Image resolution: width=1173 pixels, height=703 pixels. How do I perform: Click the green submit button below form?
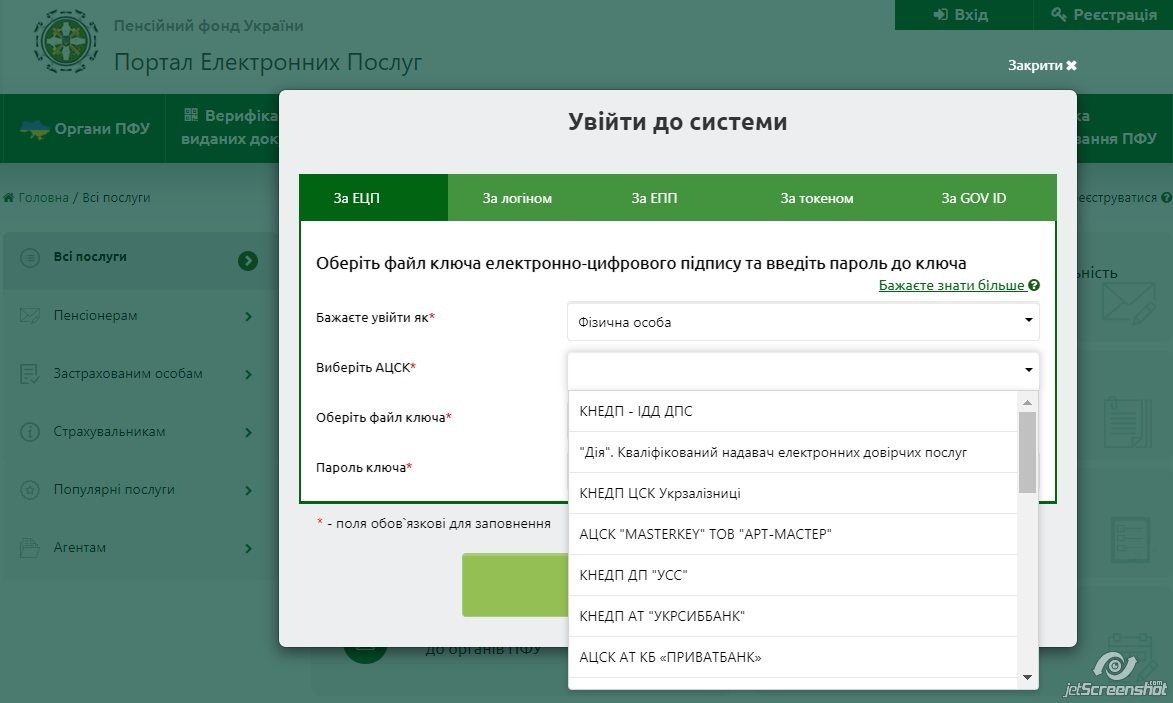click(x=515, y=585)
